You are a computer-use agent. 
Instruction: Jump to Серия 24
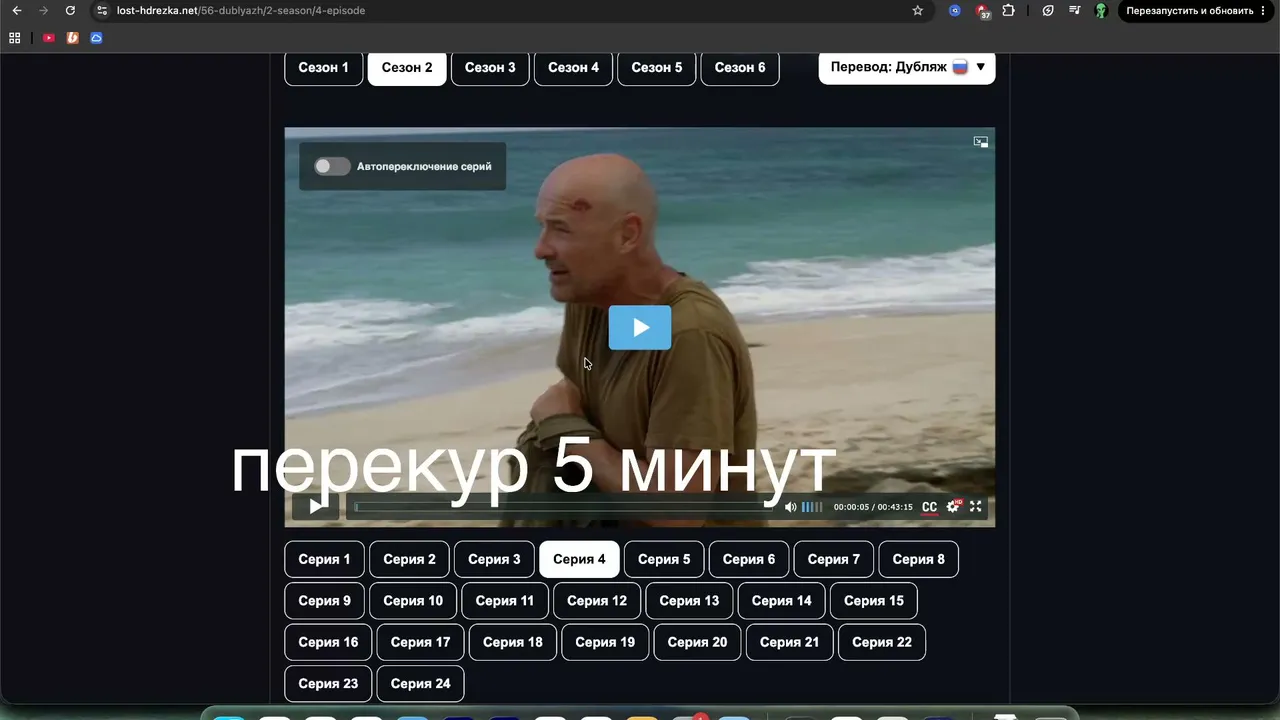(421, 683)
